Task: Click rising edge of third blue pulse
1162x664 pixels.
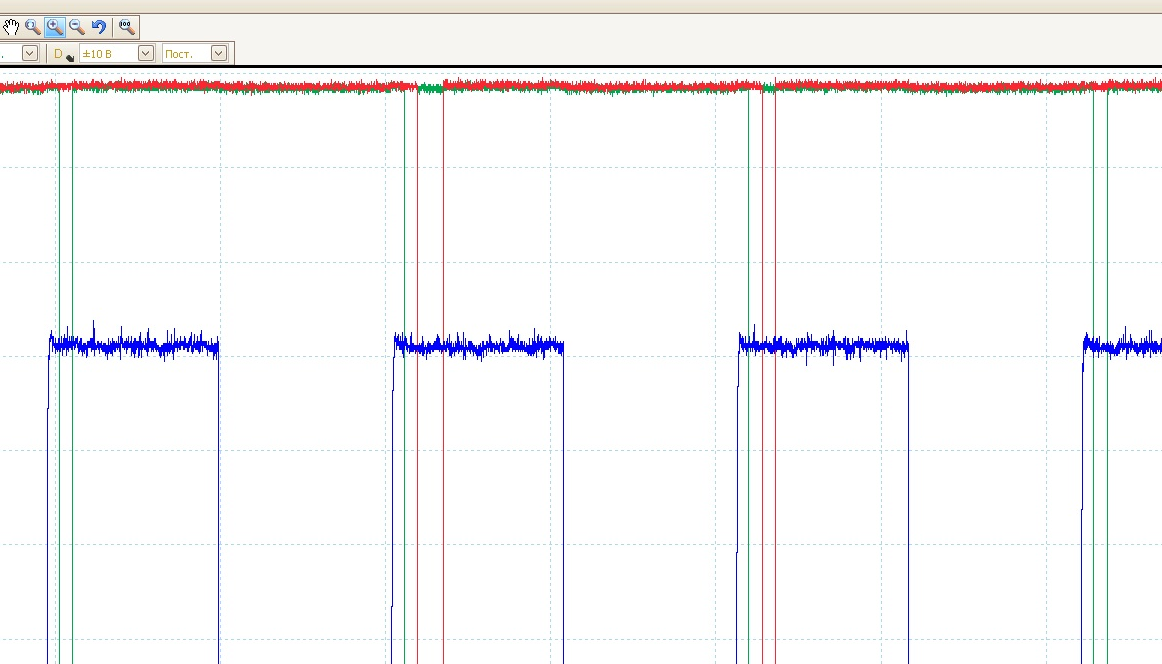Action: pyautogui.click(x=738, y=500)
